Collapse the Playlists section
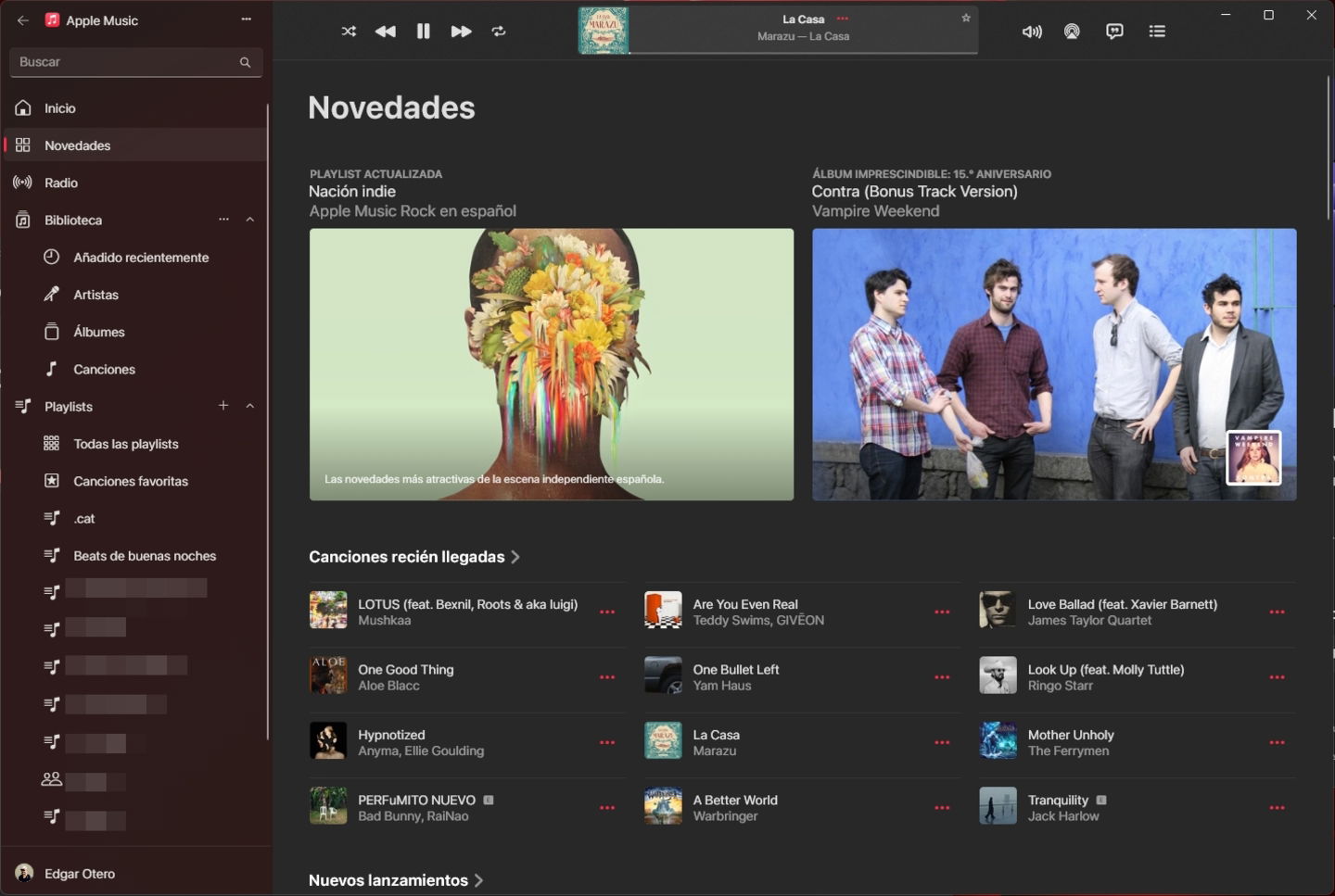The width and height of the screenshot is (1335, 896). pyautogui.click(x=250, y=406)
